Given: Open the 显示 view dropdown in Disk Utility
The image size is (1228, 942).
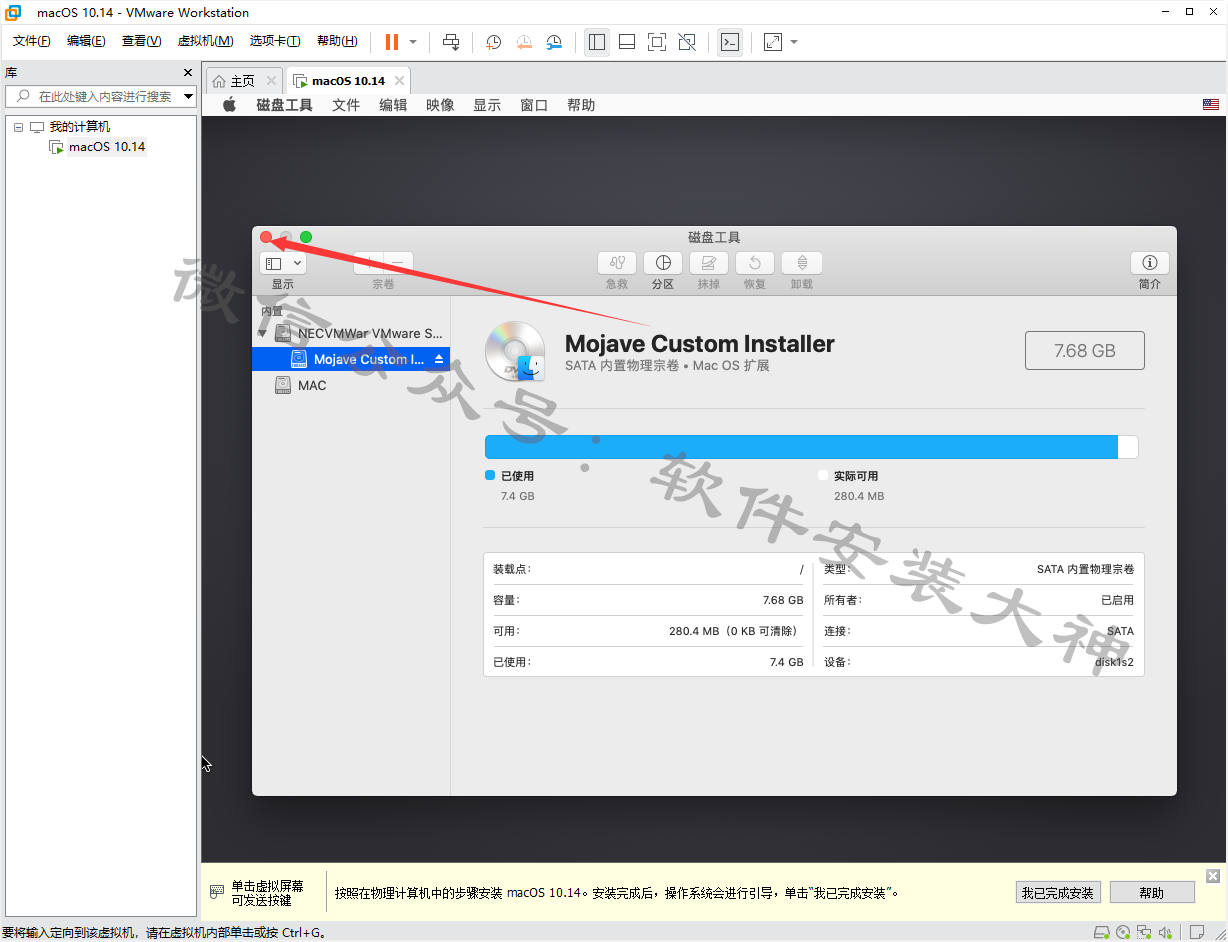Looking at the screenshot, I should point(283,263).
